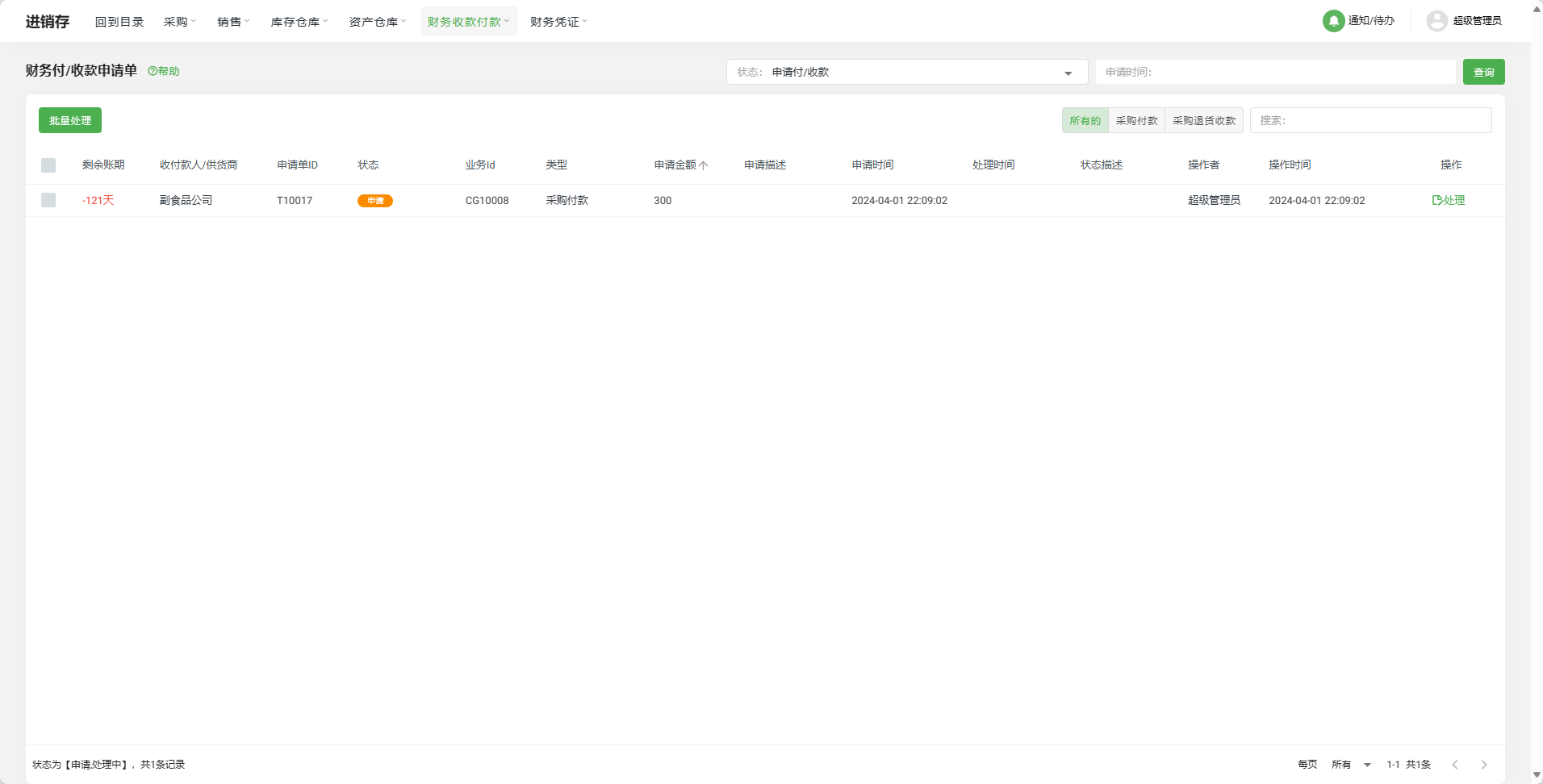This screenshot has height=784, width=1543.
Task: Click the super admin avatar icon
Action: coord(1436,21)
